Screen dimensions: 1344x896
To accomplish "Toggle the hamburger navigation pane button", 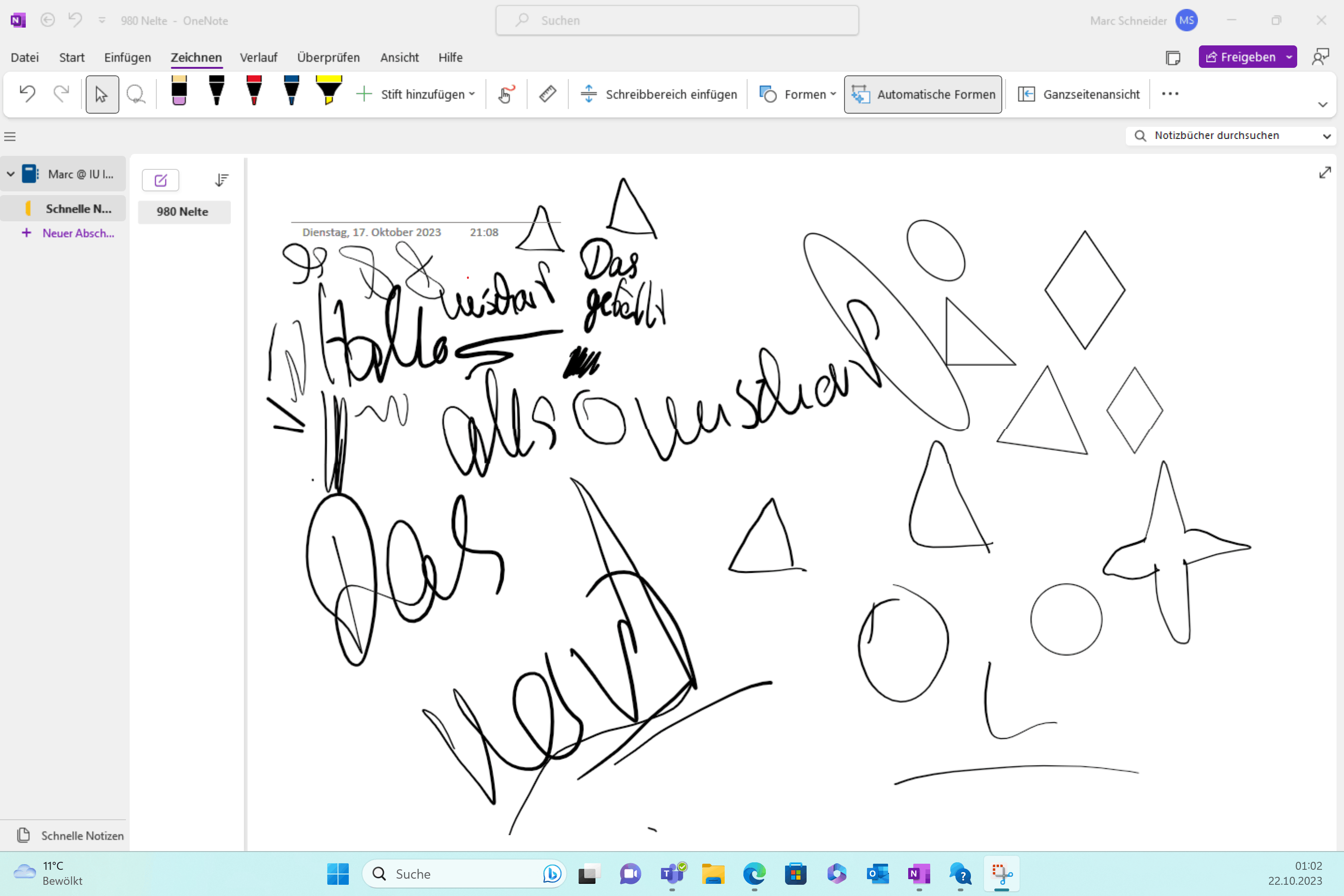I will 10,137.
